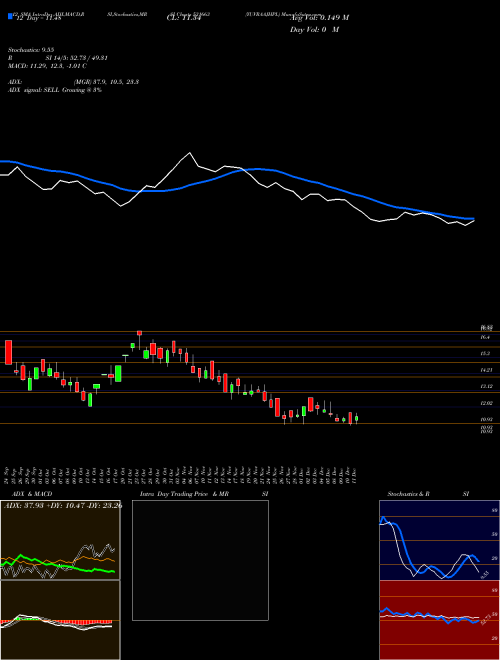500x660 pixels.
Task: Click the "MACD: 11.29, 12.3, -1.01 C" line
Action: 48,66
